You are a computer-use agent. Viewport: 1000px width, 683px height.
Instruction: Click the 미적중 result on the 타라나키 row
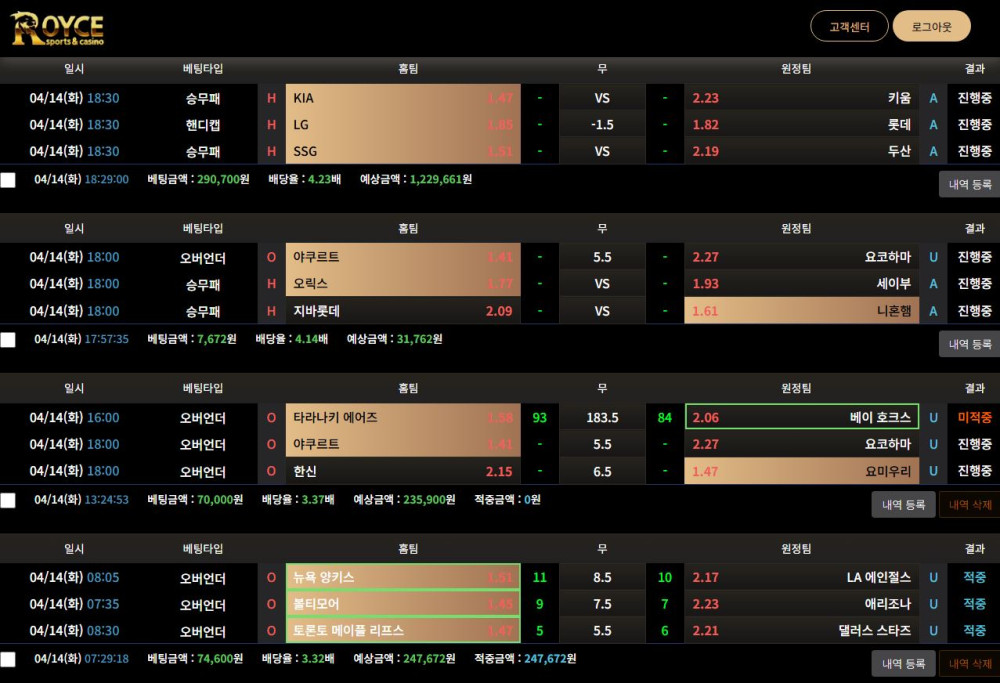974,418
